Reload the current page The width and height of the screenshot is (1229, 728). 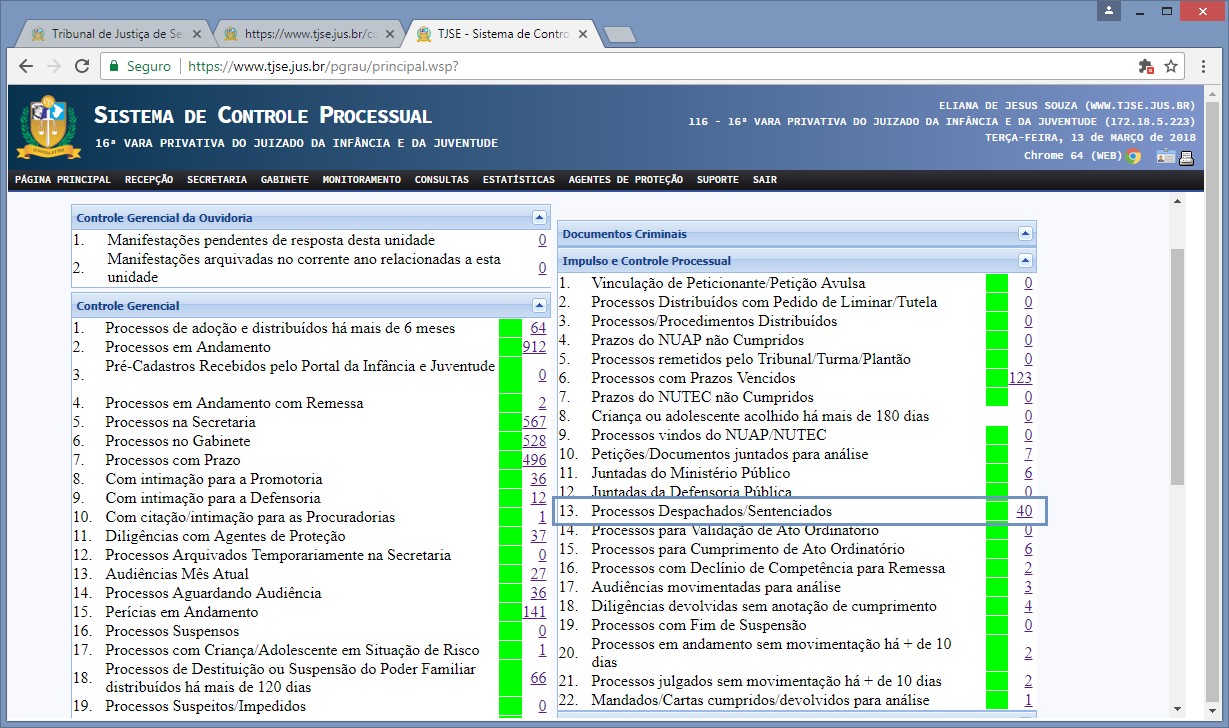click(81, 66)
